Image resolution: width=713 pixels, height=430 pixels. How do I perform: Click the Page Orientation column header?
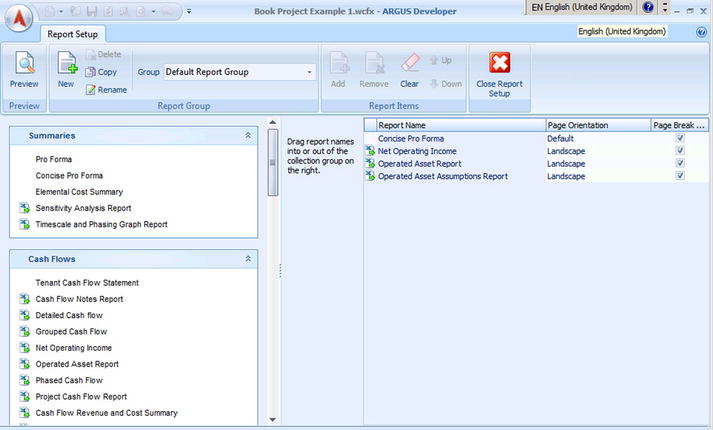[x=598, y=125]
